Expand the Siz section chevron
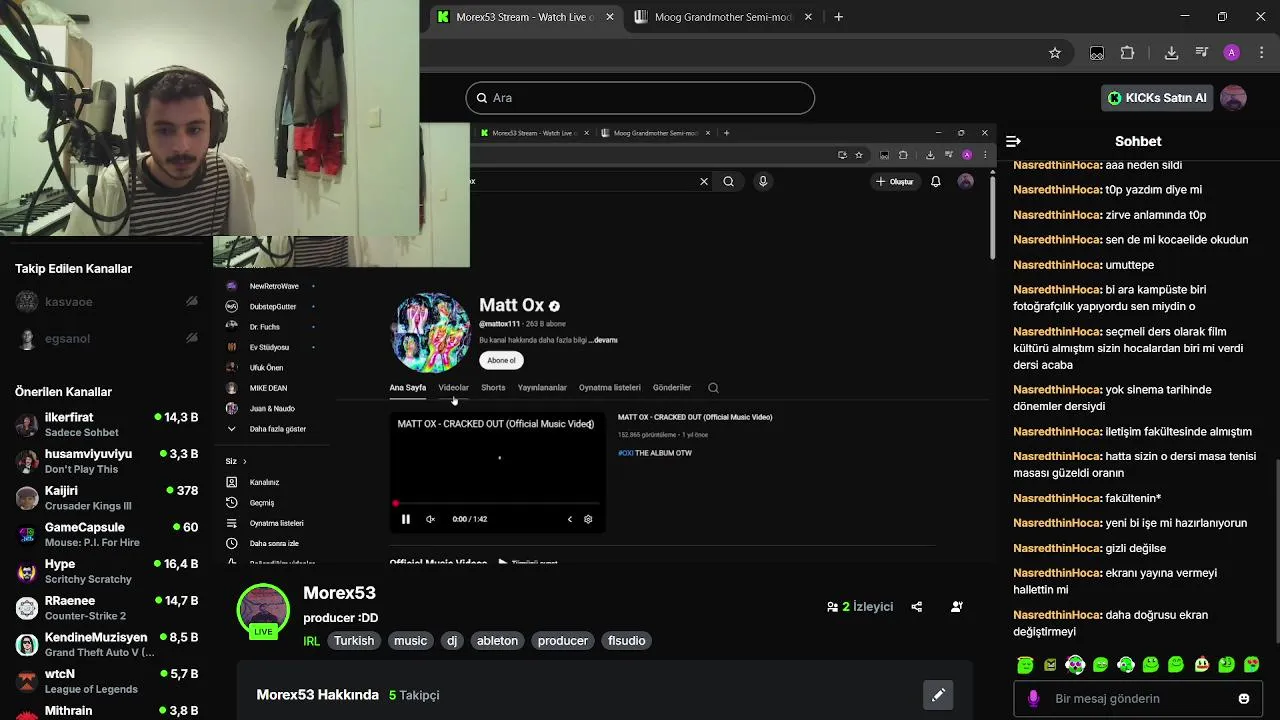1280x720 pixels. (x=244, y=461)
